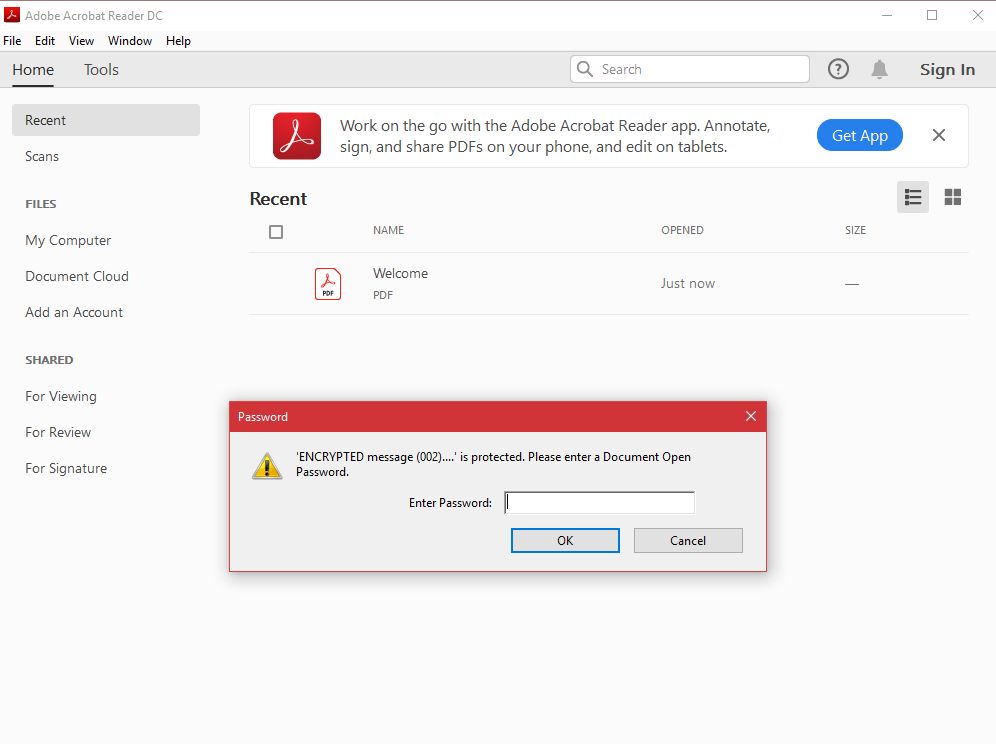Click in the Search box
The width and height of the screenshot is (996, 744).
pyautogui.click(x=700, y=69)
